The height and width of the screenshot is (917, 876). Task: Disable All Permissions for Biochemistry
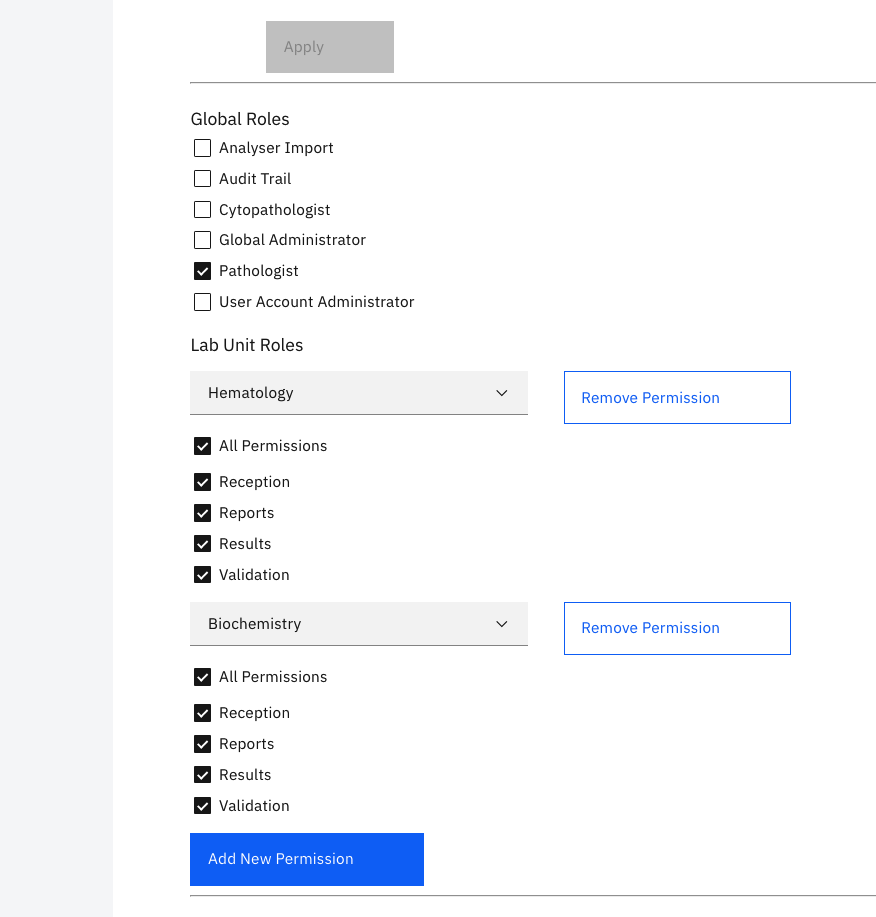coord(202,676)
